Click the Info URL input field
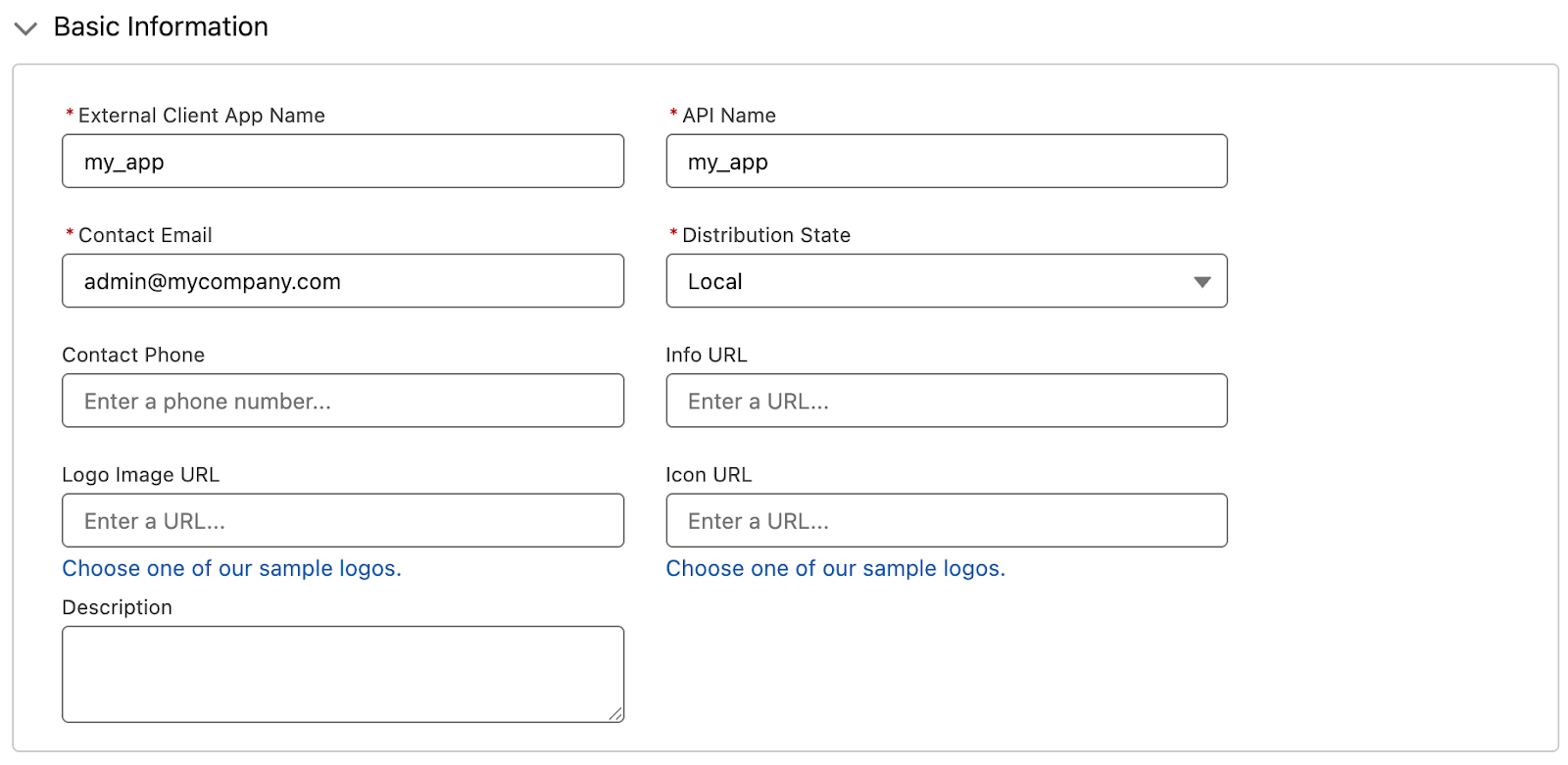Viewport: 1568px width, 765px height. pyautogui.click(x=947, y=401)
